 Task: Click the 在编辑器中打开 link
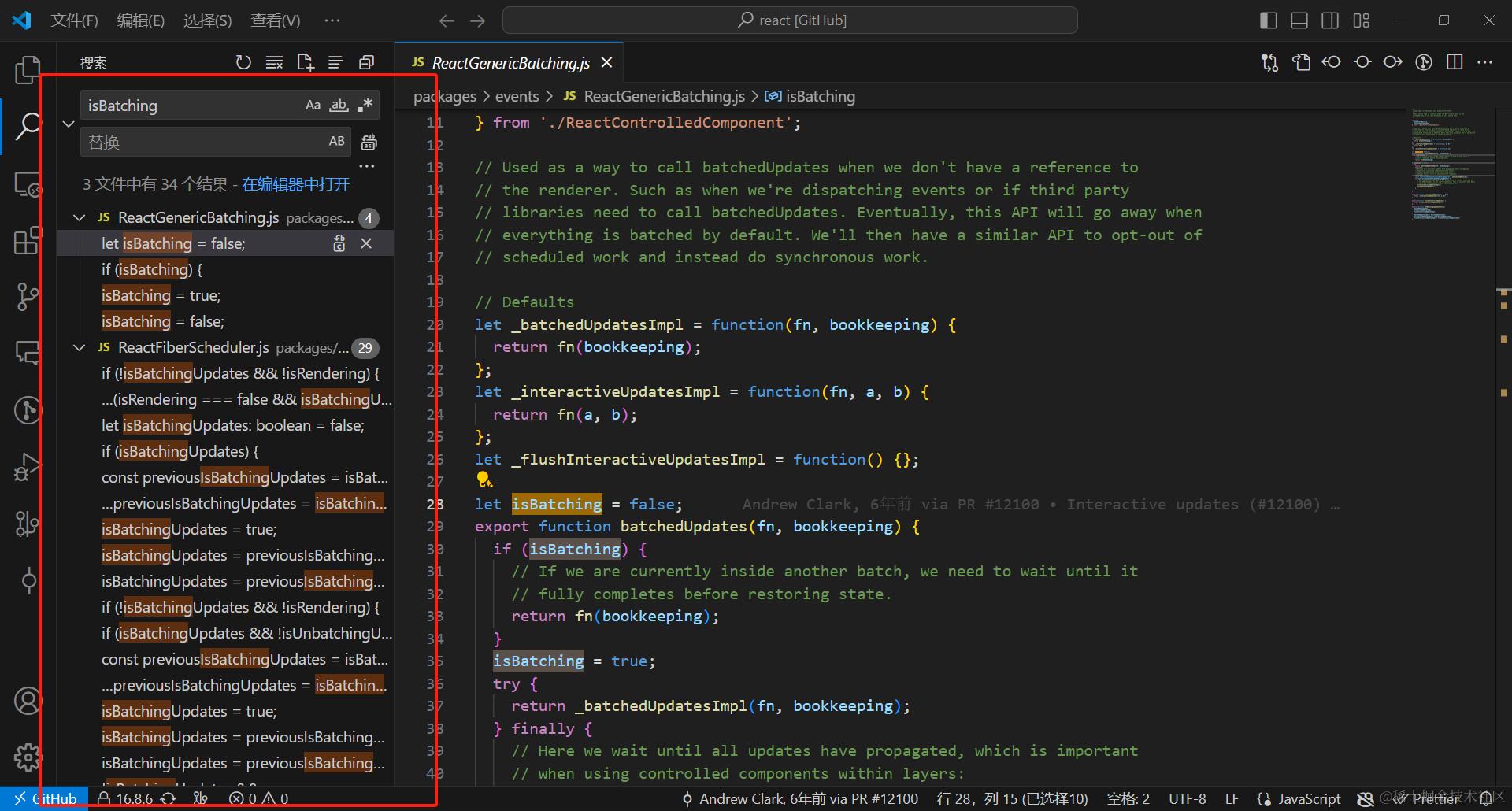295,184
